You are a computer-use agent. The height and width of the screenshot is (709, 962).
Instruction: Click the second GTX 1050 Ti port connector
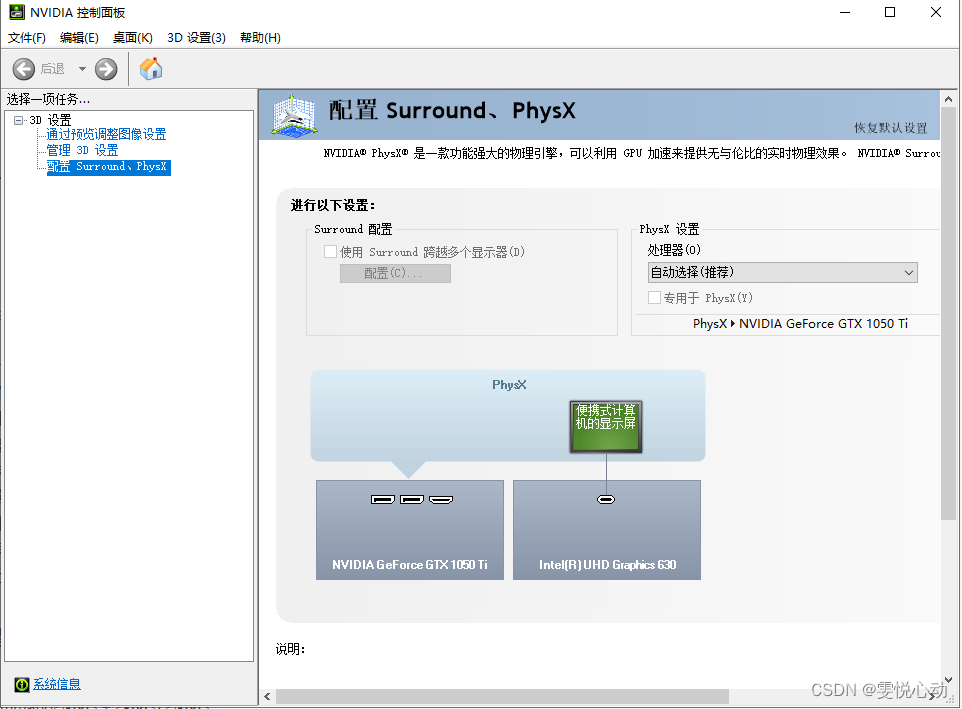click(412, 500)
